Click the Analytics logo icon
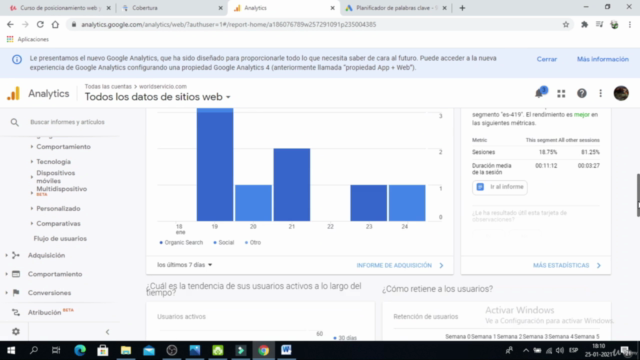This screenshot has width=640, height=360. click(x=13, y=93)
